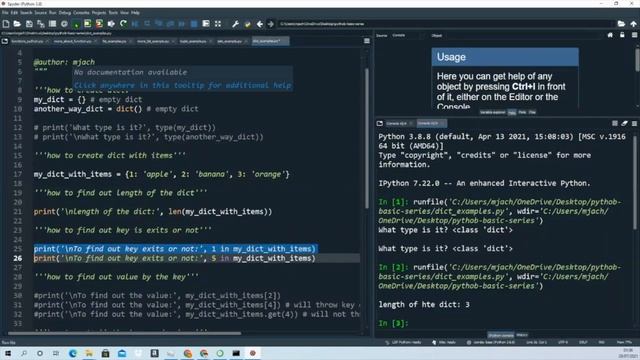
Task: Click the In [3]: console prompt
Action: click(x=393, y=323)
